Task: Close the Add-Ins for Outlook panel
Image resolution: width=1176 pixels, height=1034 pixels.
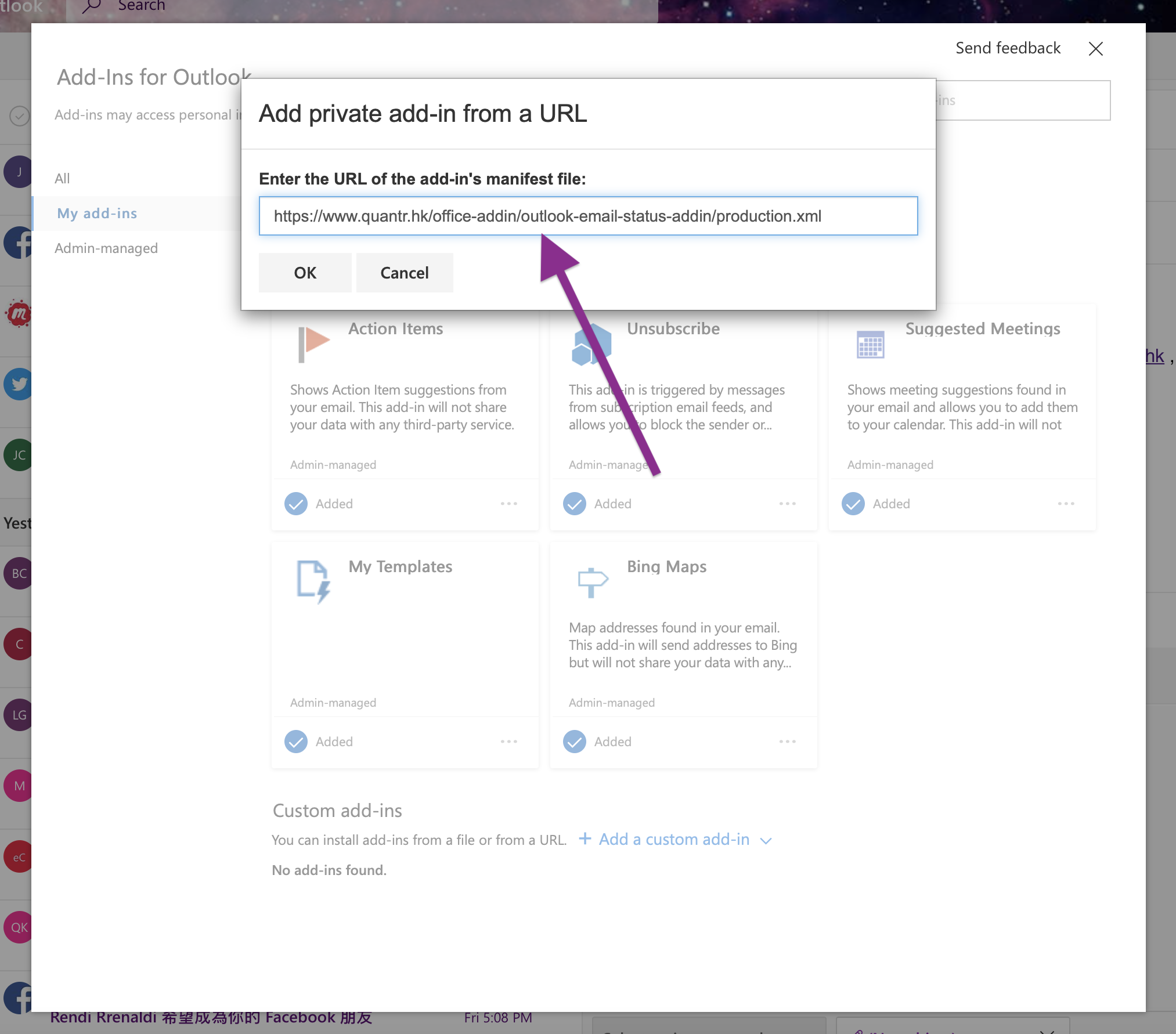Action: click(x=1095, y=49)
